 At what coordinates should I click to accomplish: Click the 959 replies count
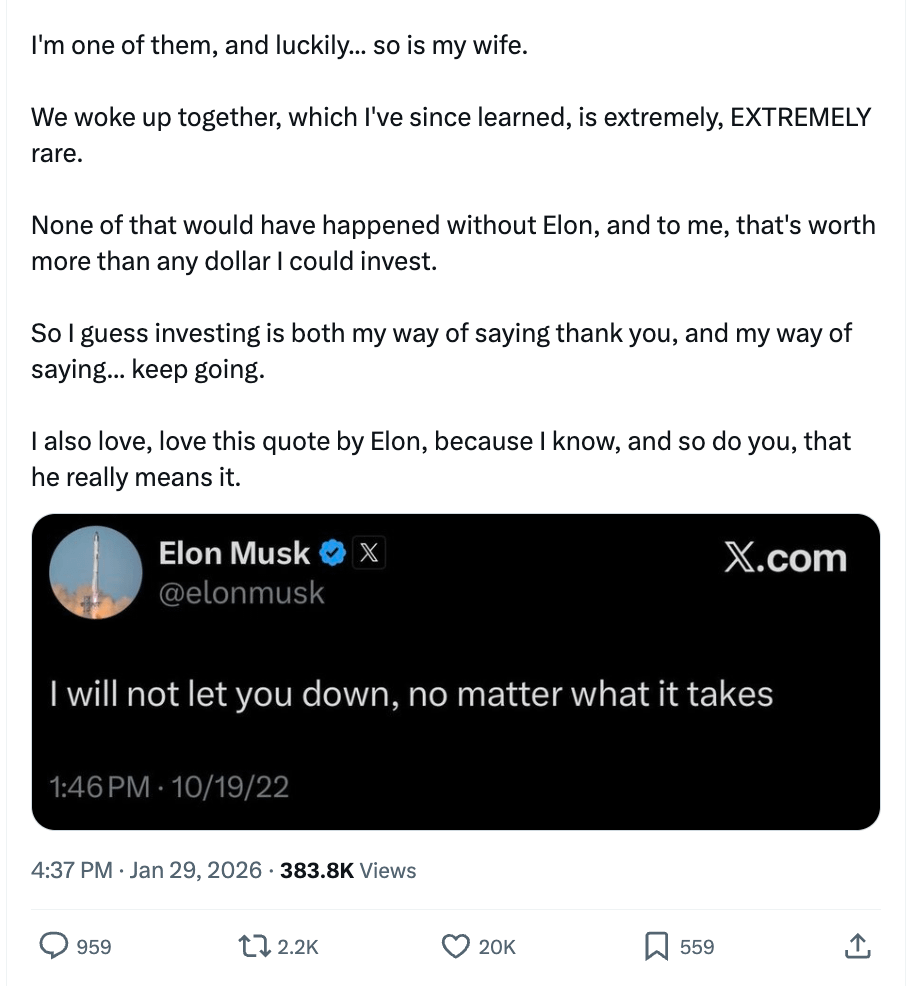pos(94,946)
